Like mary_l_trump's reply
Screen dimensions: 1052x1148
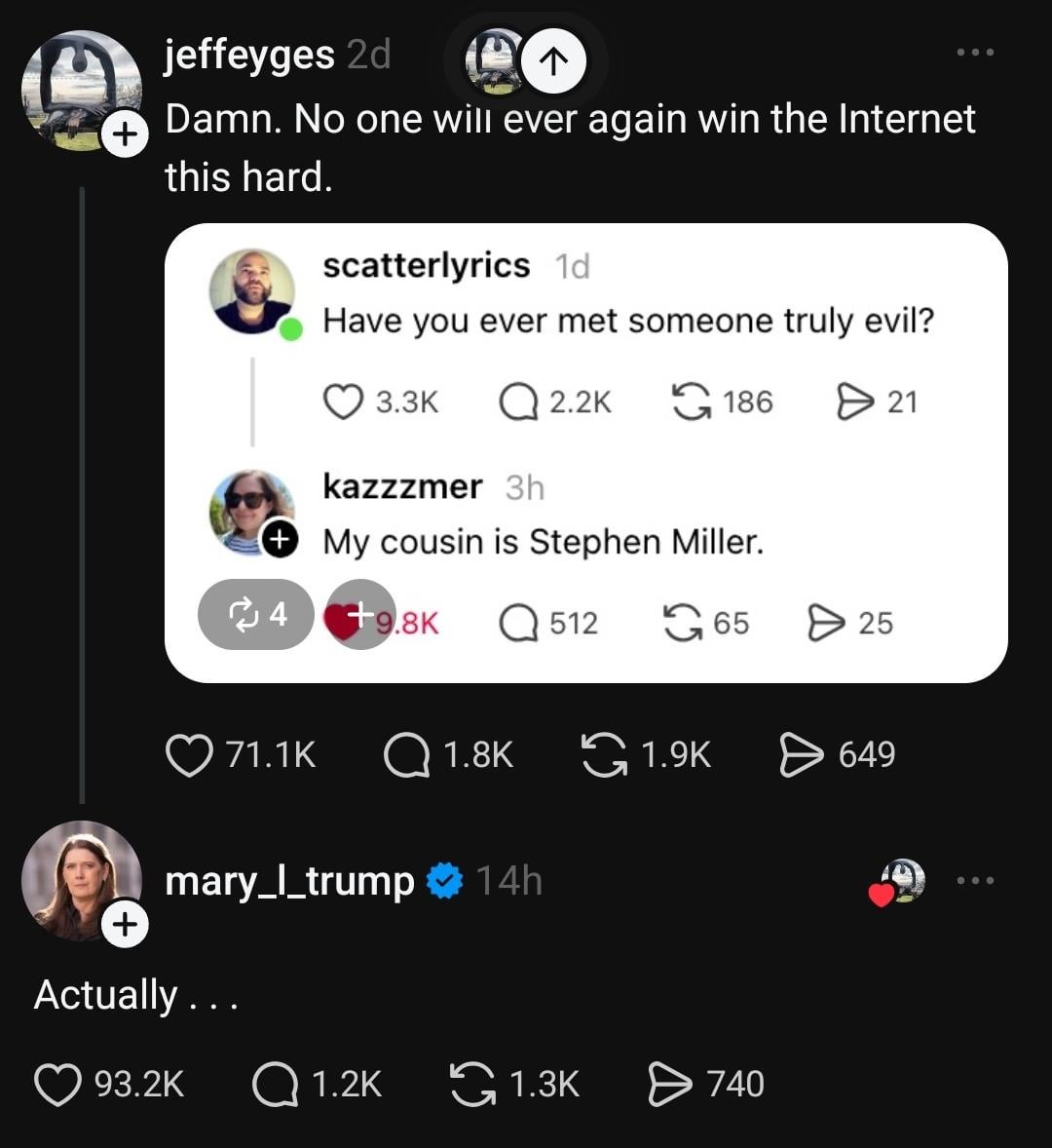tap(57, 1085)
